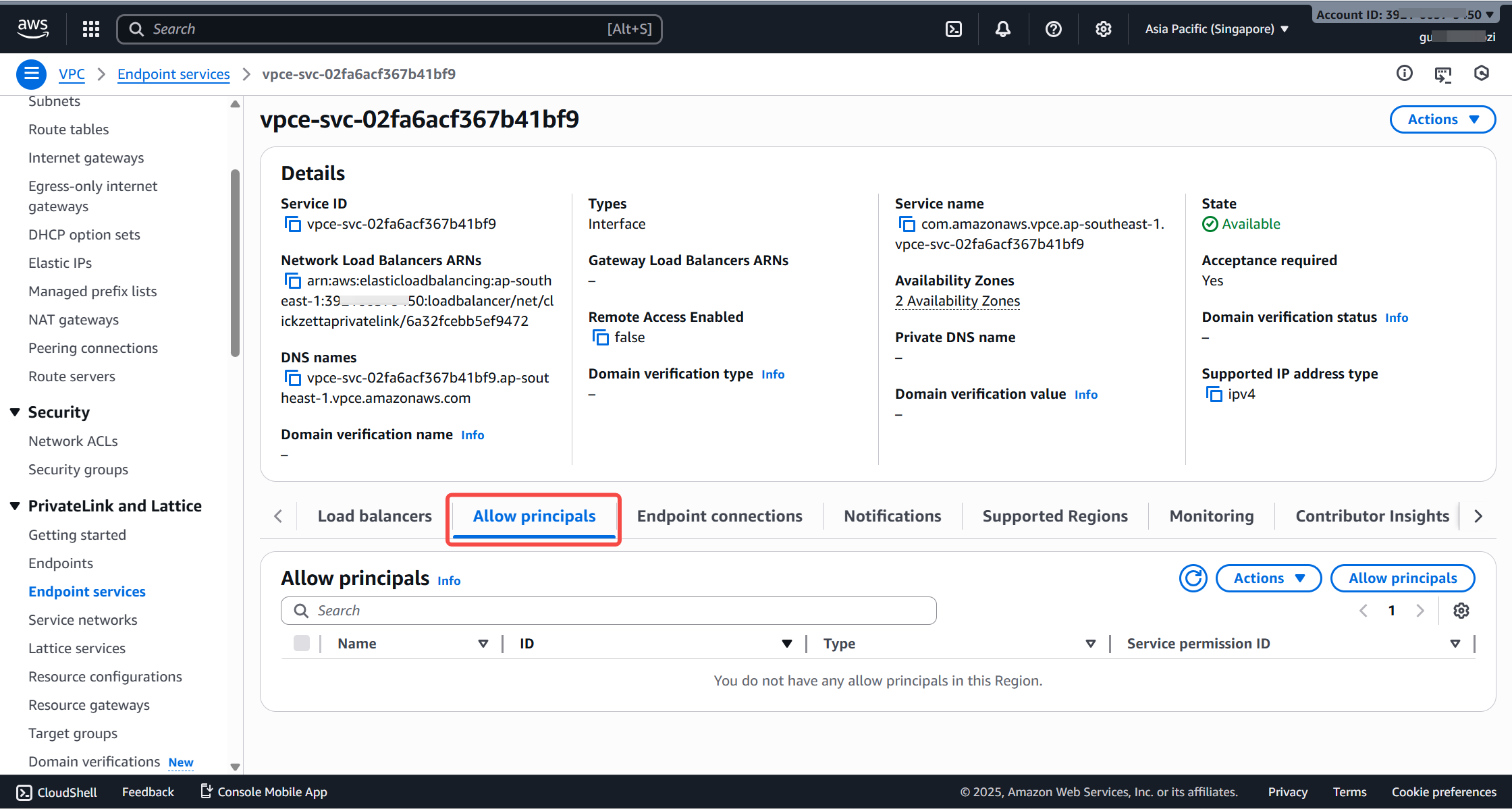Copy the Service name value

point(907,224)
